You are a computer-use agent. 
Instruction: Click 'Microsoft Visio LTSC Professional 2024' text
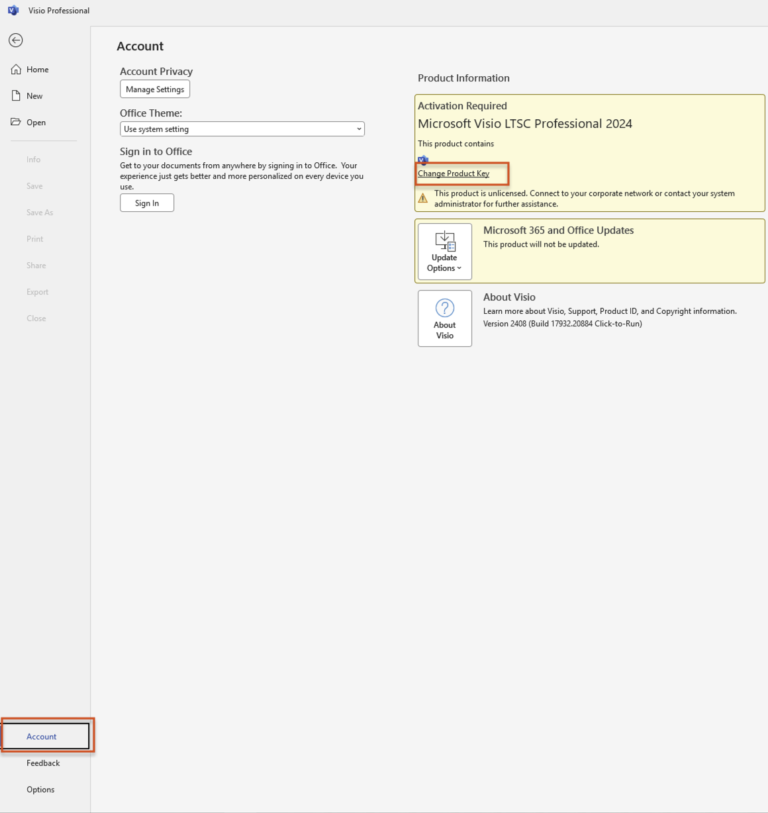(x=525, y=123)
